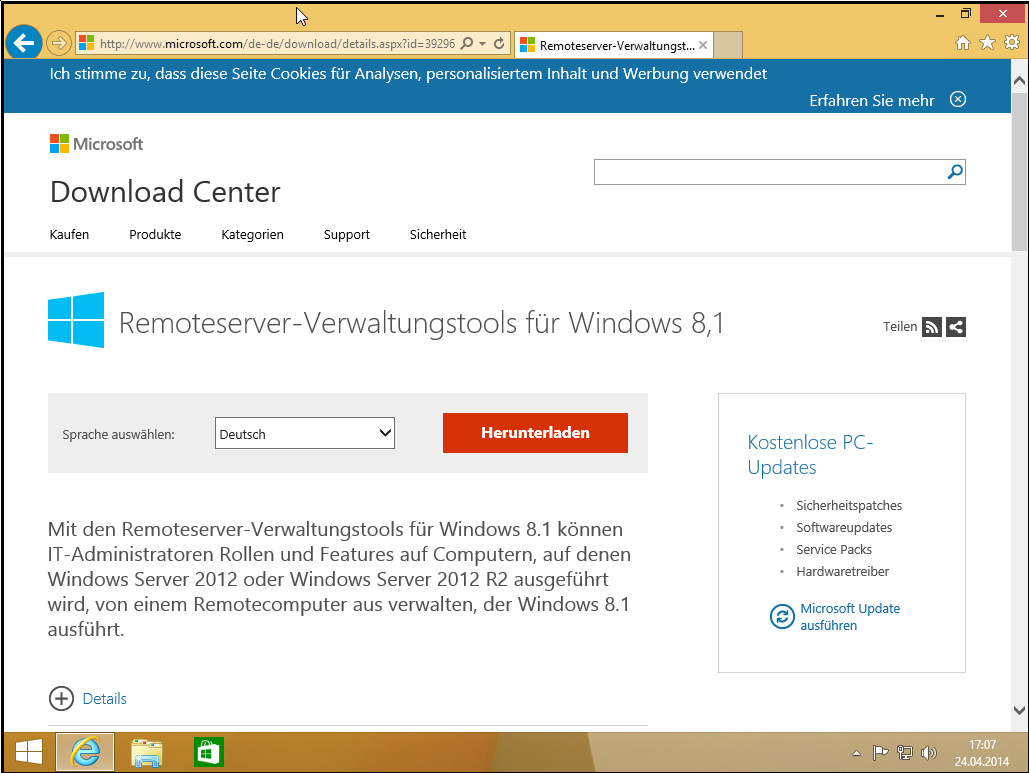The image size is (1029, 773).
Task: Click the search magnifier in the Download Center search box
Action: tap(953, 171)
